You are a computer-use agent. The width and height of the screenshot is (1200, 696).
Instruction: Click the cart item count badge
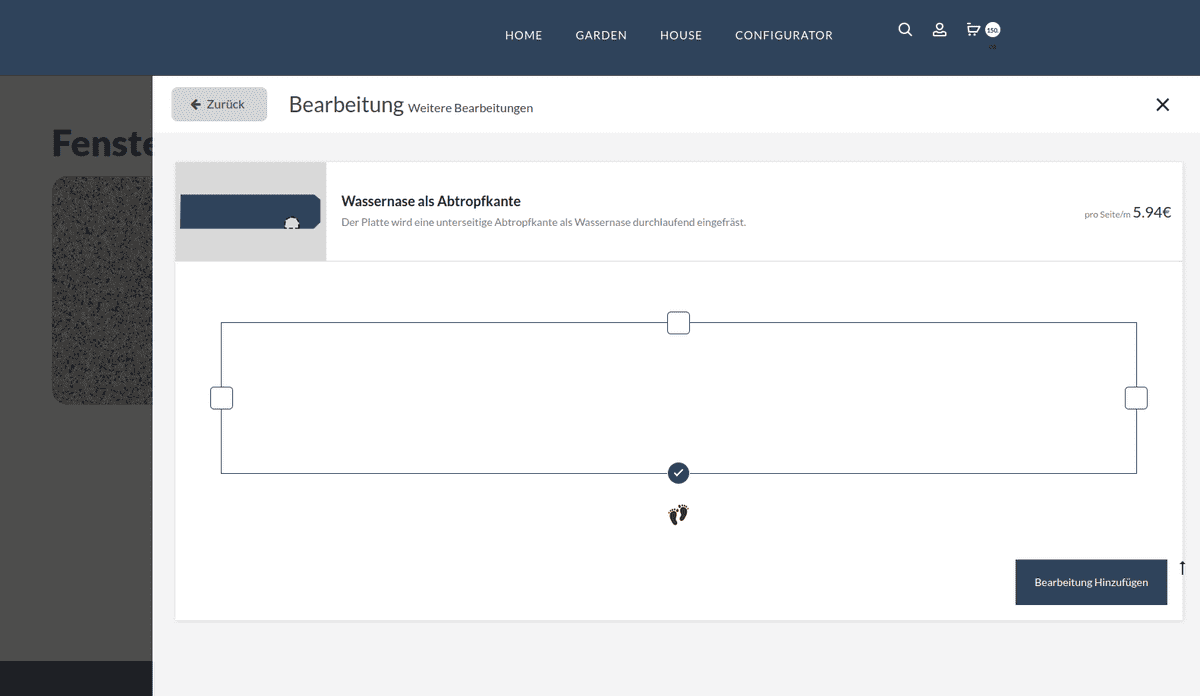992,30
